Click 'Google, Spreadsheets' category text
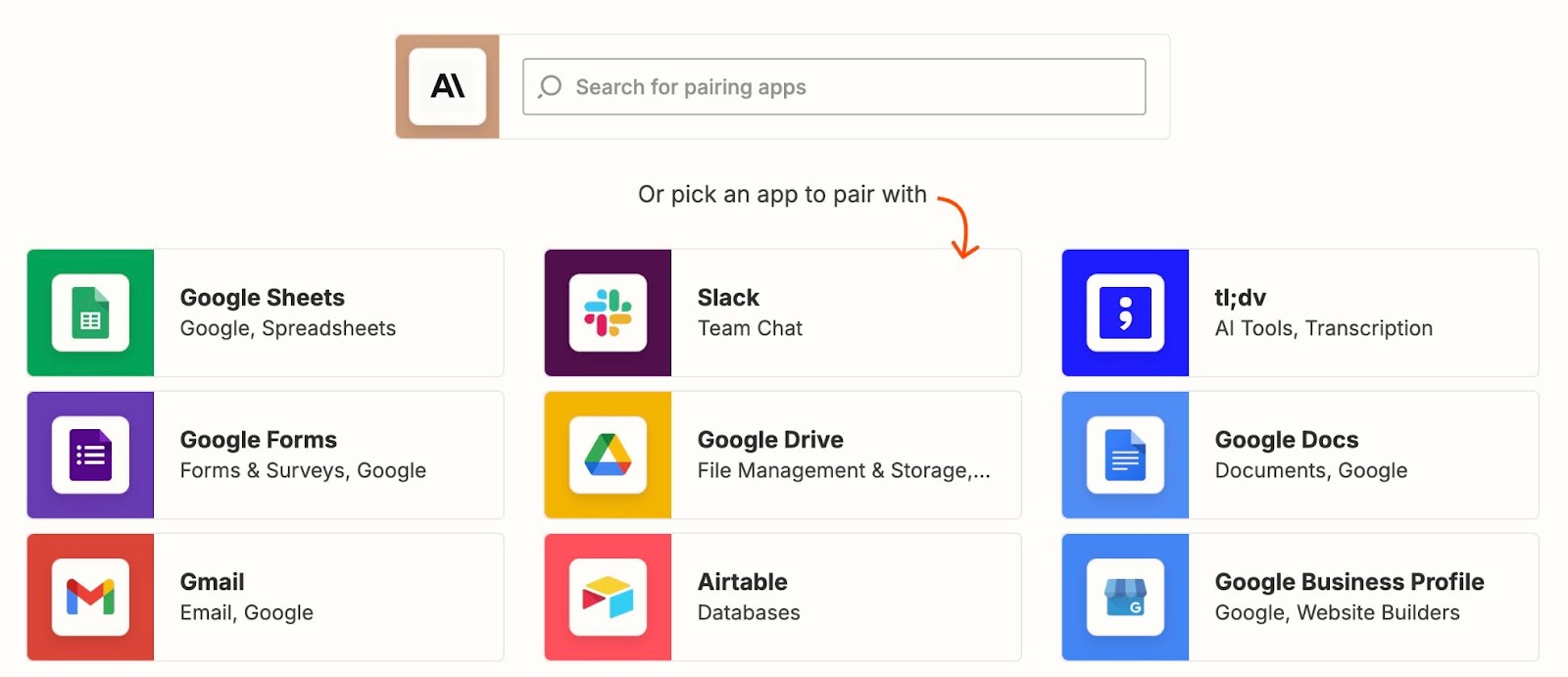The image size is (1568, 677). tap(288, 328)
